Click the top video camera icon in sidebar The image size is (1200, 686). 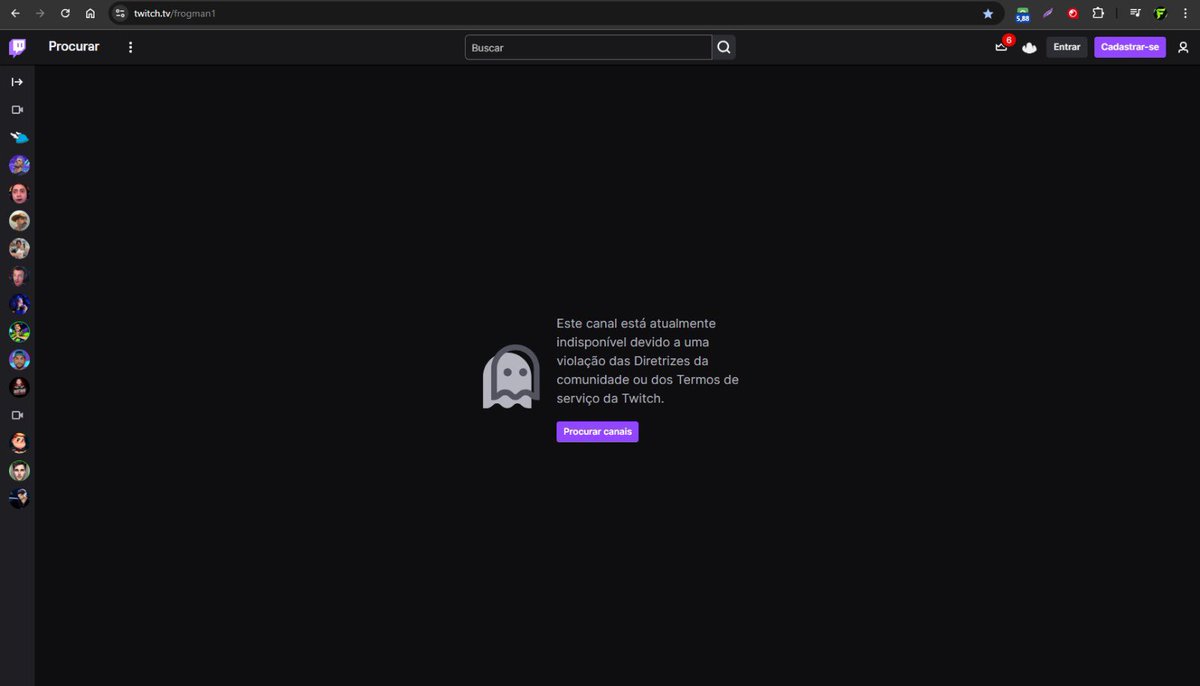coord(17,110)
